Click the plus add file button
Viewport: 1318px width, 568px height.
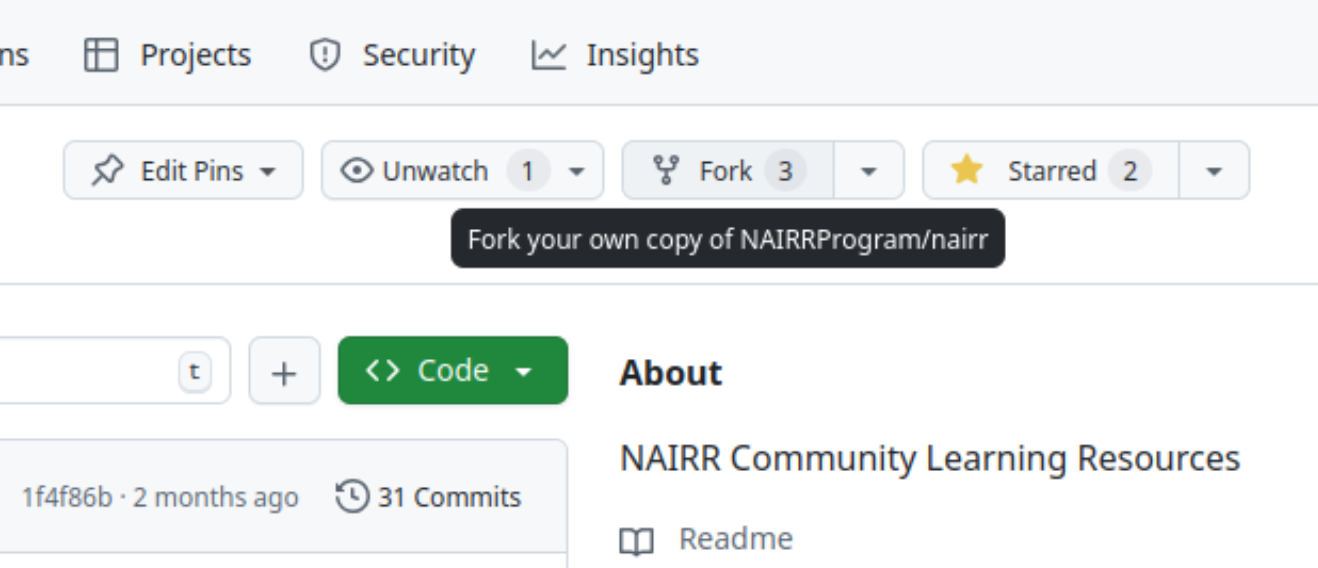point(285,371)
